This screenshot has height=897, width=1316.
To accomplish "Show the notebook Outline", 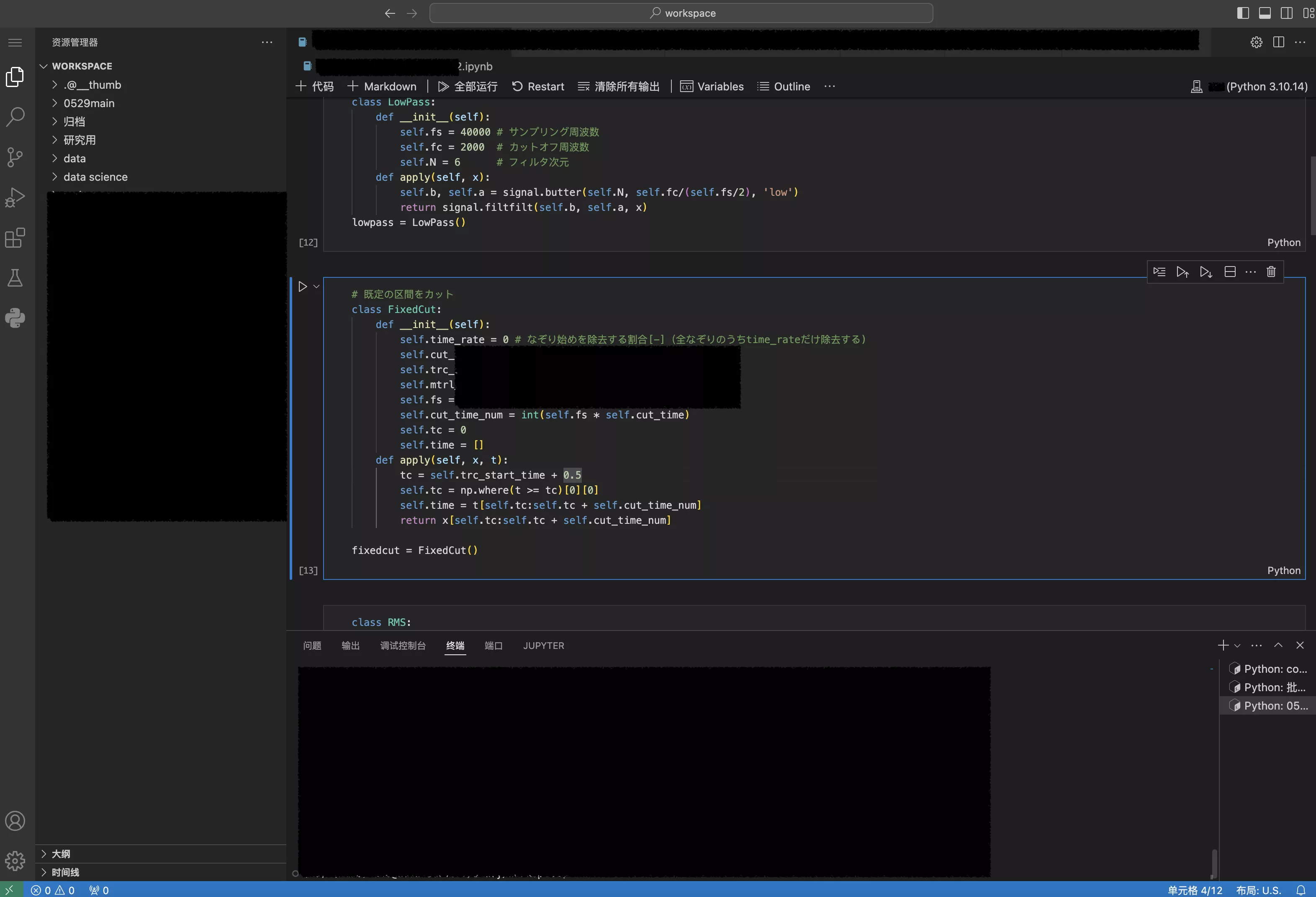I will click(784, 86).
